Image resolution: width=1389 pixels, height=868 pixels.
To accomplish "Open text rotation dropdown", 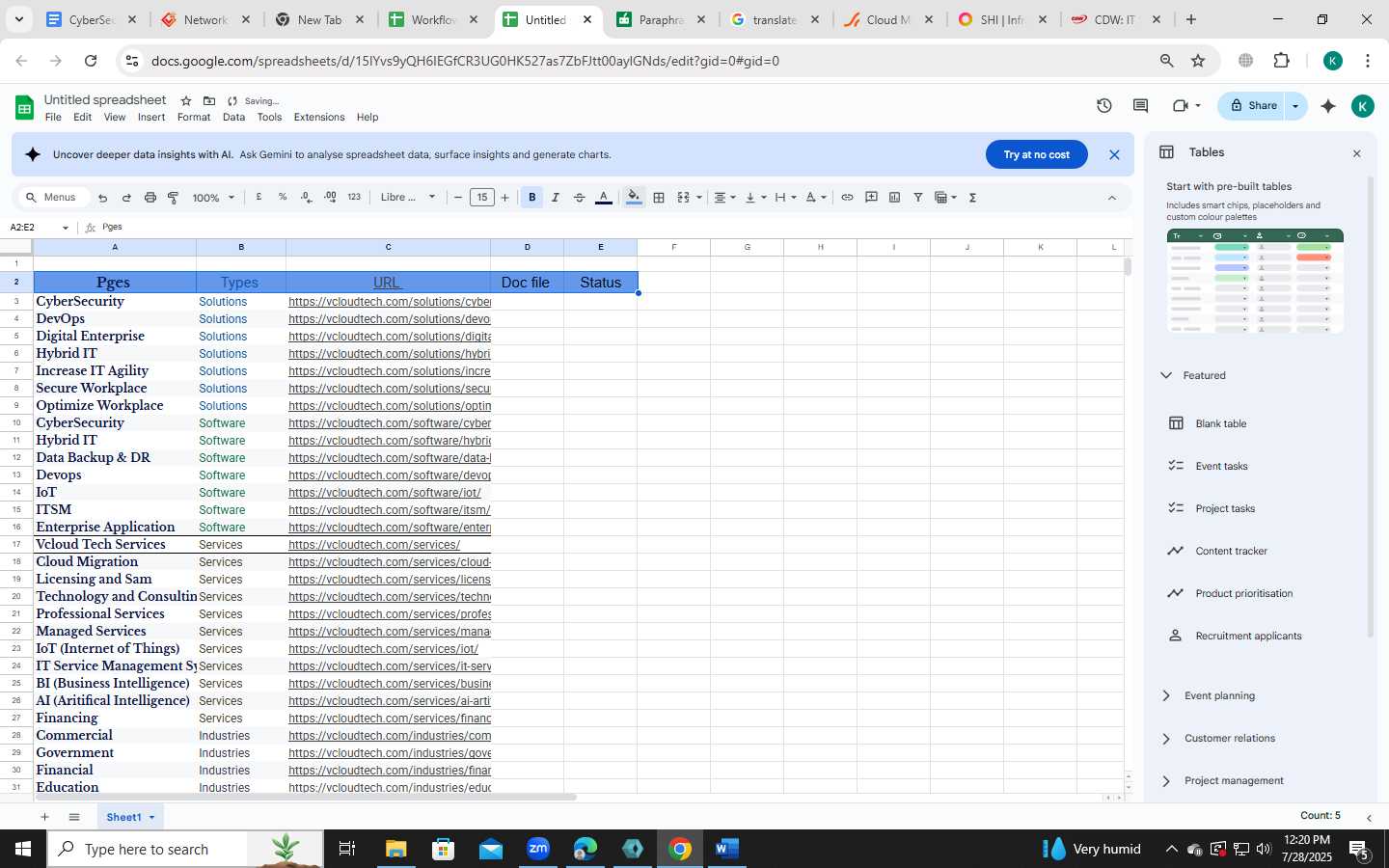I will (816, 198).
